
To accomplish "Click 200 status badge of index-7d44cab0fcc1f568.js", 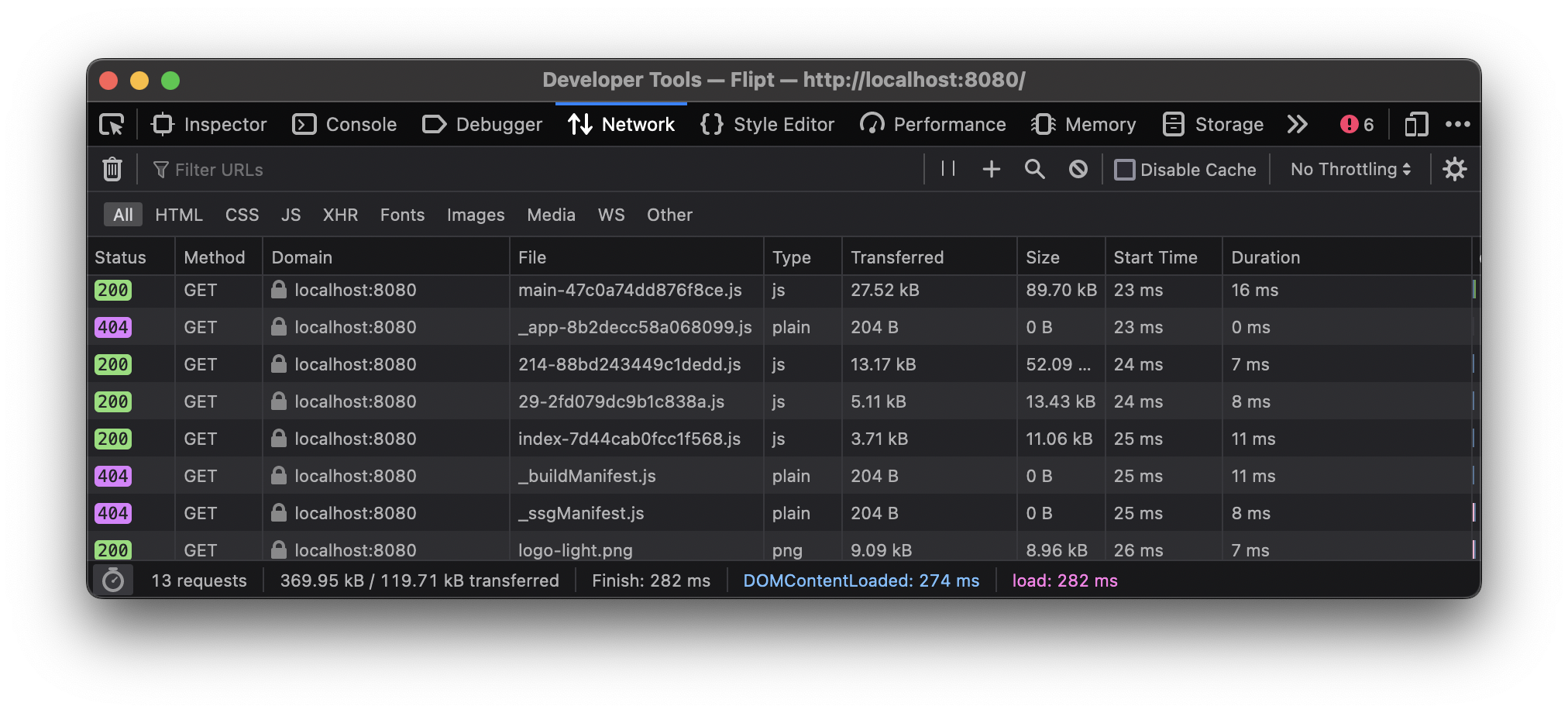I will (x=113, y=439).
